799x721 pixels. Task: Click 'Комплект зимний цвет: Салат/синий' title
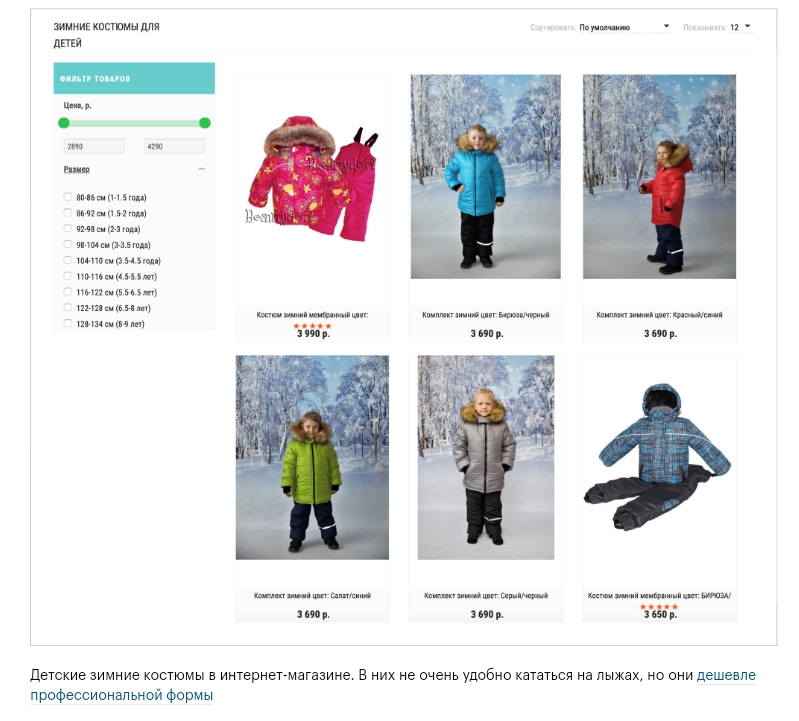(x=312, y=595)
